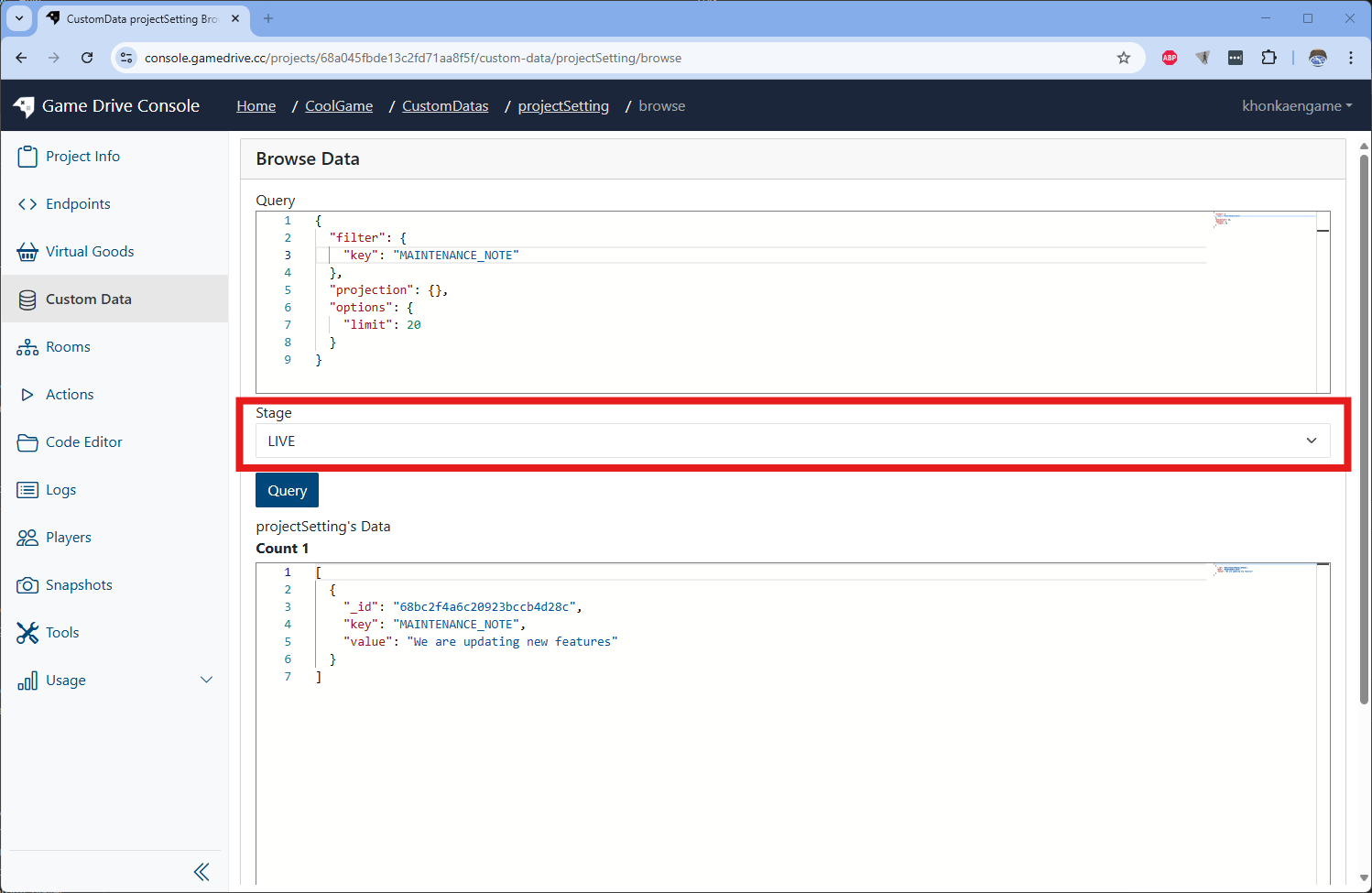The image size is (1372, 893).
Task: Click the Project Info clipboard icon
Action: pyautogui.click(x=27, y=157)
